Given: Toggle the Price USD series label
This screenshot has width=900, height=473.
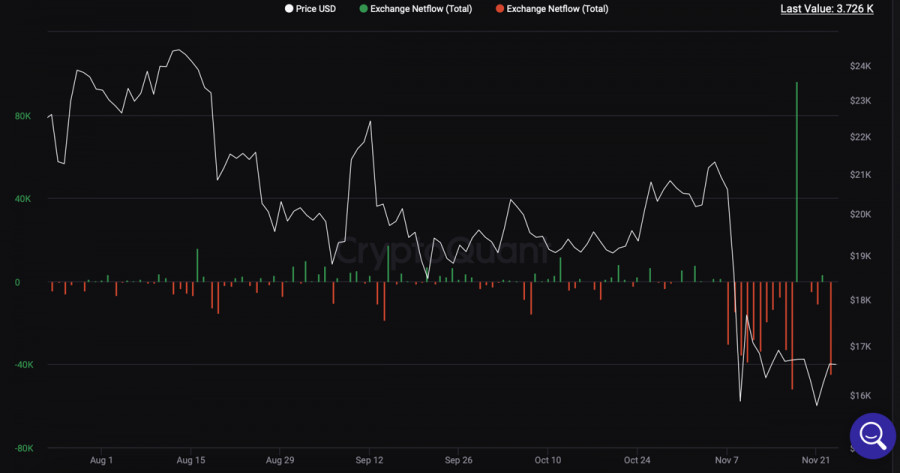Looking at the screenshot, I should point(314,9).
